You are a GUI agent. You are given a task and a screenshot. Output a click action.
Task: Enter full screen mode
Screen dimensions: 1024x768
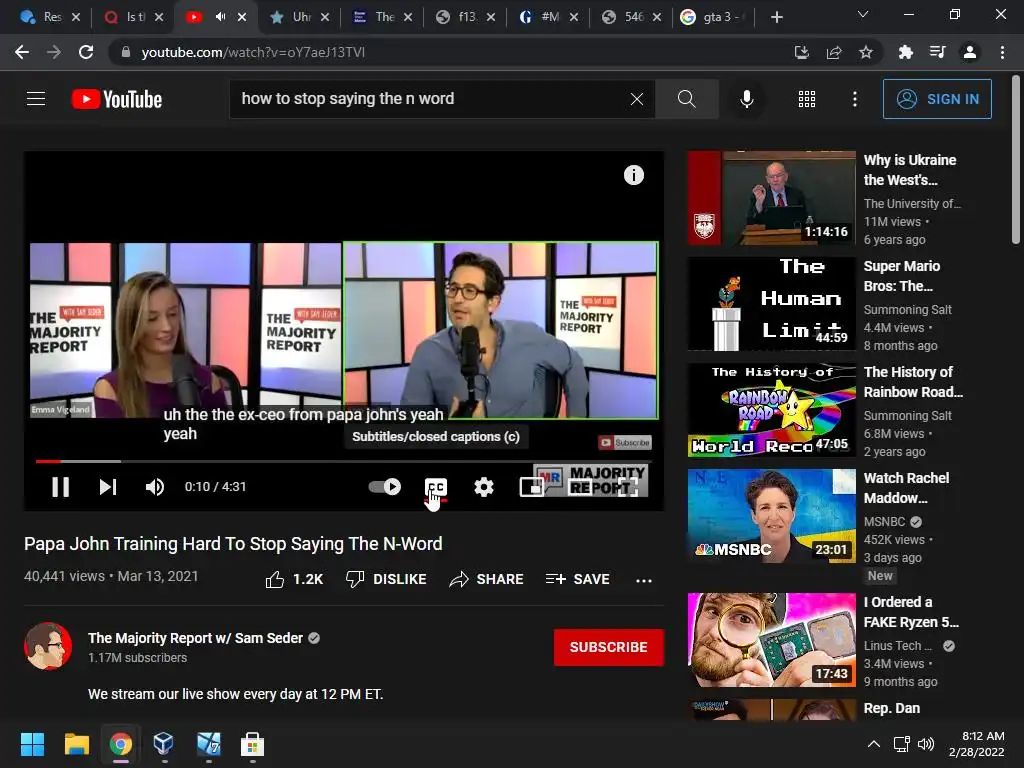(x=628, y=487)
